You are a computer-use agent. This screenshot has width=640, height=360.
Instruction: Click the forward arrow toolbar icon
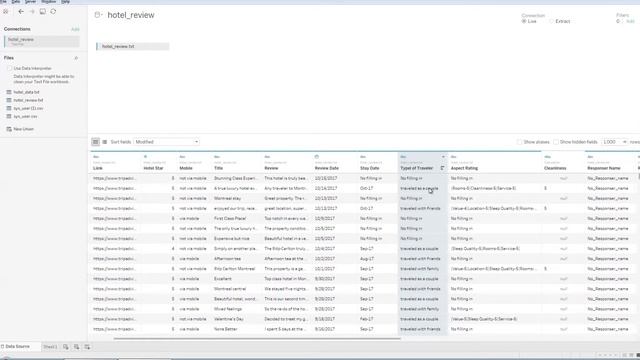(32, 11)
